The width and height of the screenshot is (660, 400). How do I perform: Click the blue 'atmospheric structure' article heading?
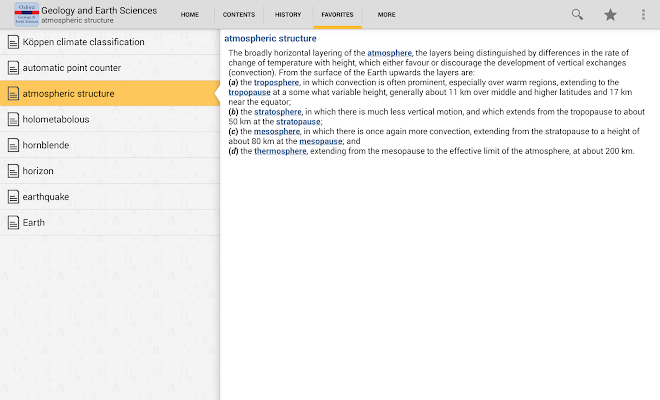pyautogui.click(x=270, y=38)
